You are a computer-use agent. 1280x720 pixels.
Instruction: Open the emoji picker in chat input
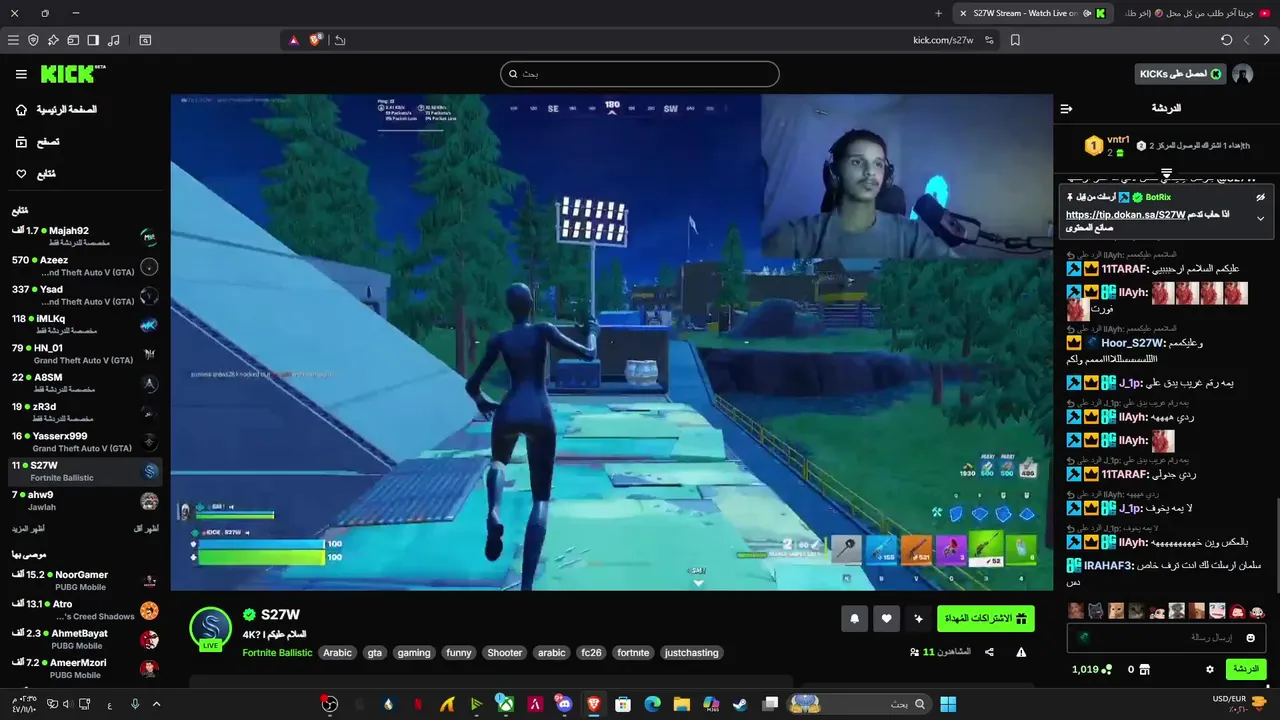click(1250, 638)
